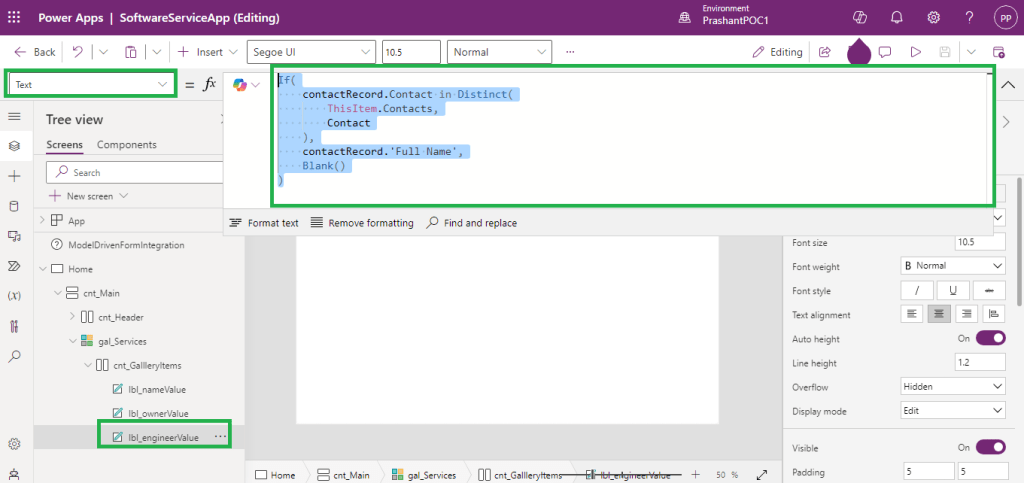The height and width of the screenshot is (483, 1024).
Task: Click the Variables (x) icon in sidebar
Action: click(14, 296)
